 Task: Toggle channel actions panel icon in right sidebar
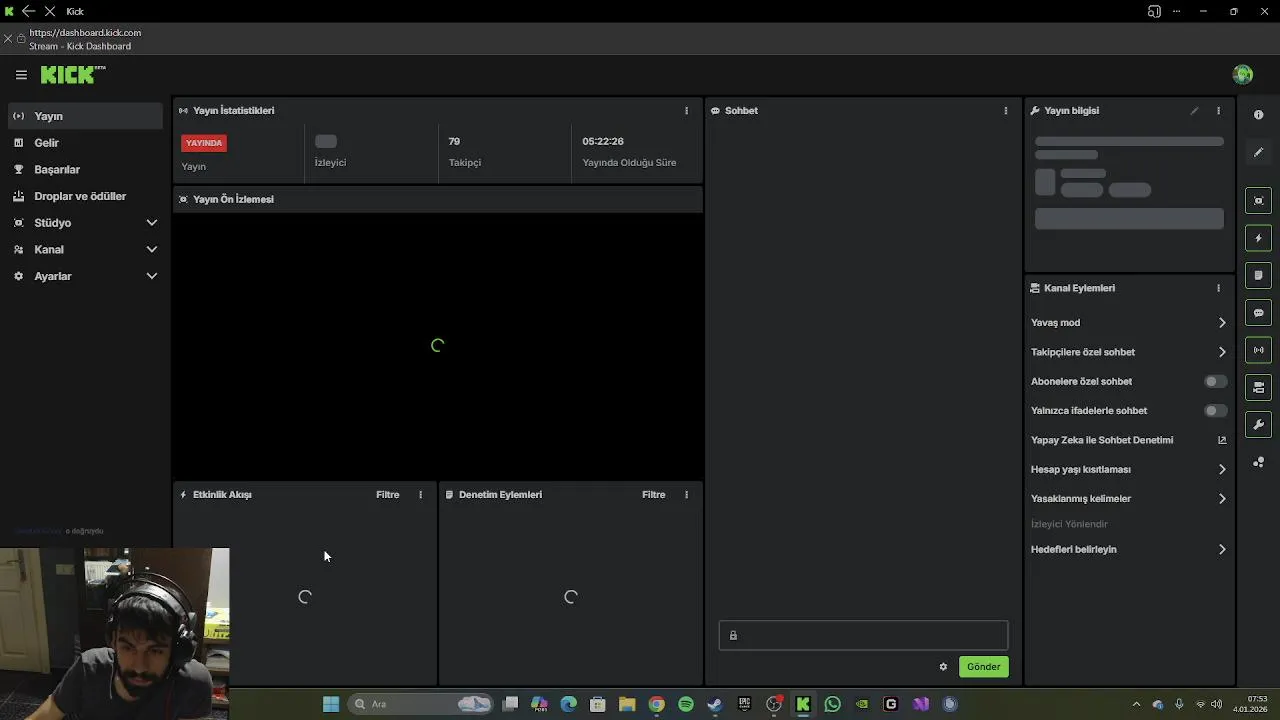1259,387
